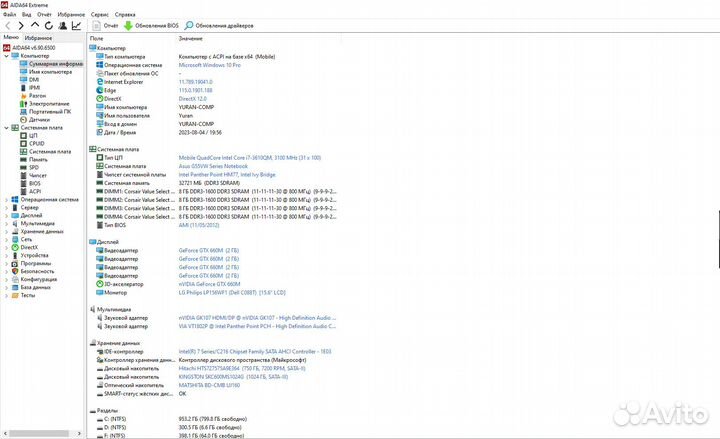
Task: Open the Сервис menu
Action: [x=100, y=15]
